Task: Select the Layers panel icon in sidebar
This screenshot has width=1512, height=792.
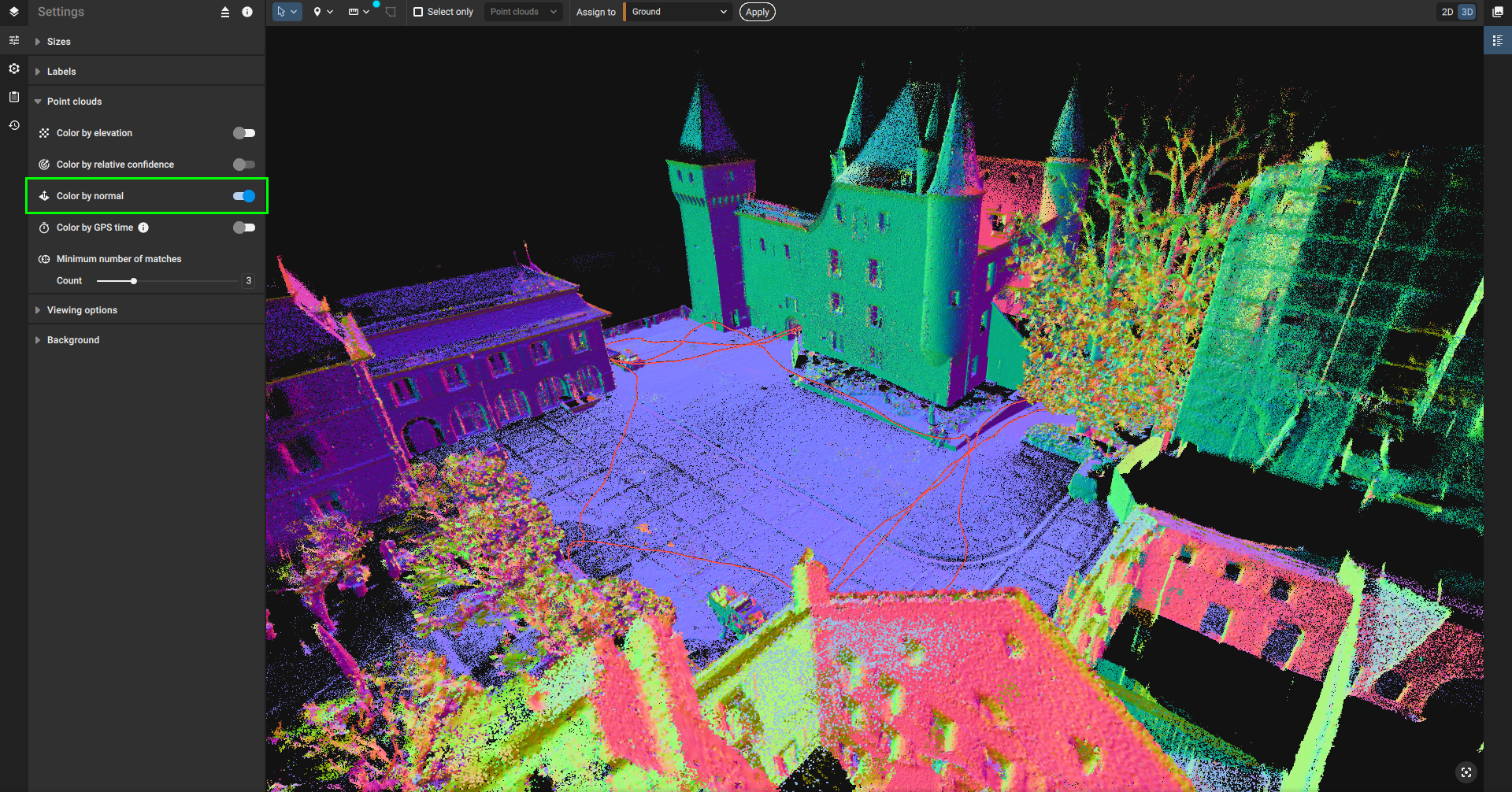Action: pos(13,12)
